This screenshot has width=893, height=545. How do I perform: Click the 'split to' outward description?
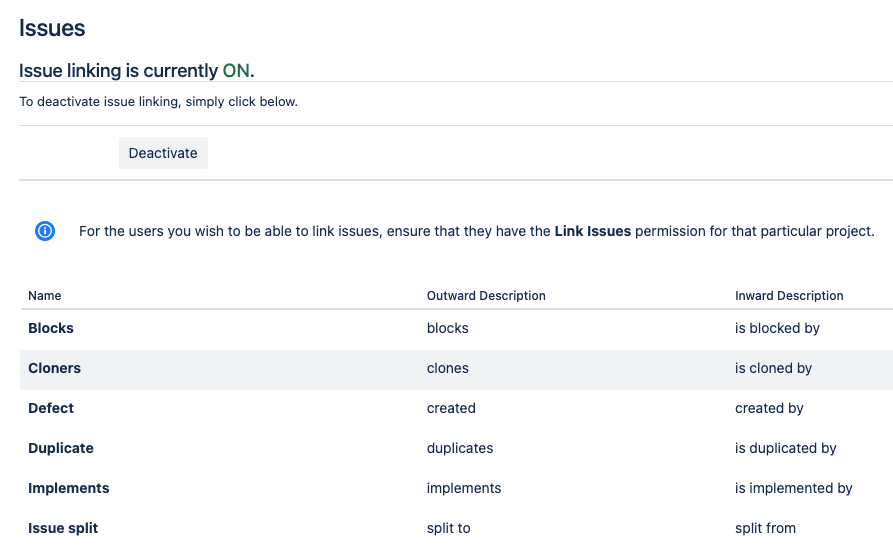coord(448,528)
